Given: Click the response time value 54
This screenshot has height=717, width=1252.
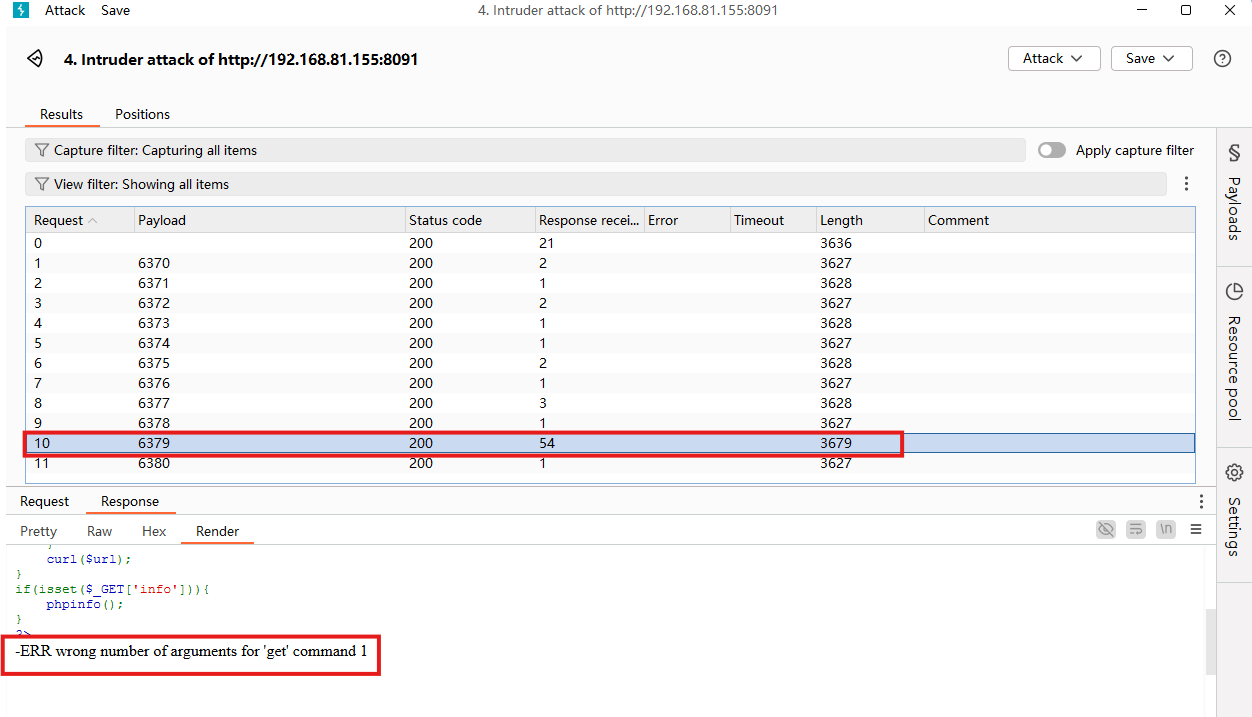Looking at the screenshot, I should 546,443.
